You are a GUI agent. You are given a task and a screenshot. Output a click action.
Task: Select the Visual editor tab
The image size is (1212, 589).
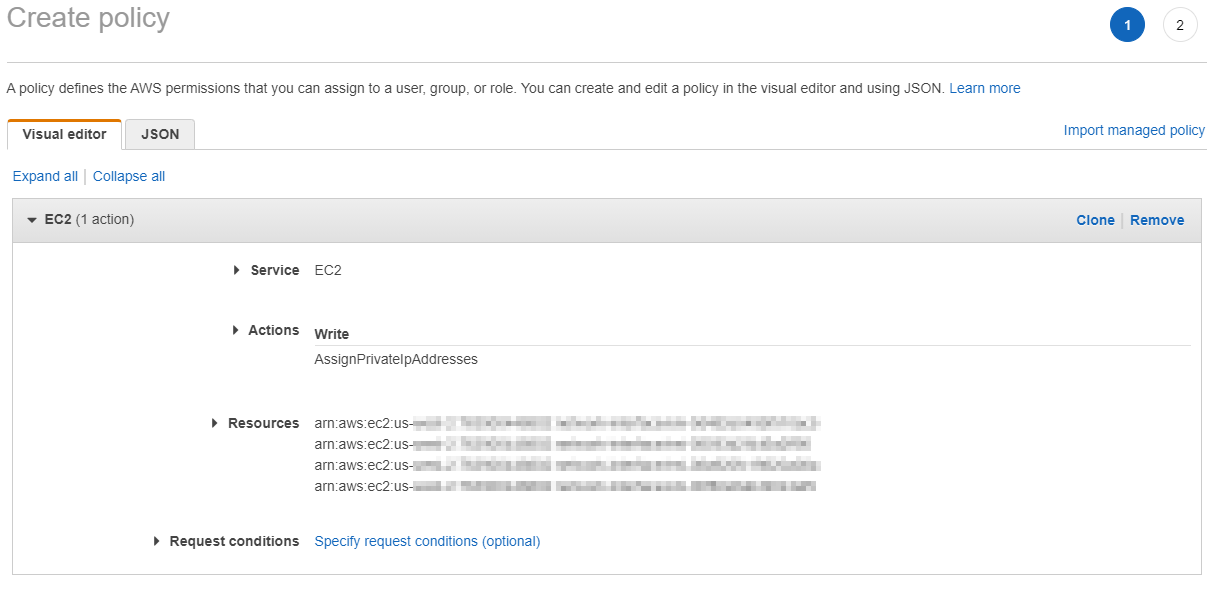(x=64, y=134)
